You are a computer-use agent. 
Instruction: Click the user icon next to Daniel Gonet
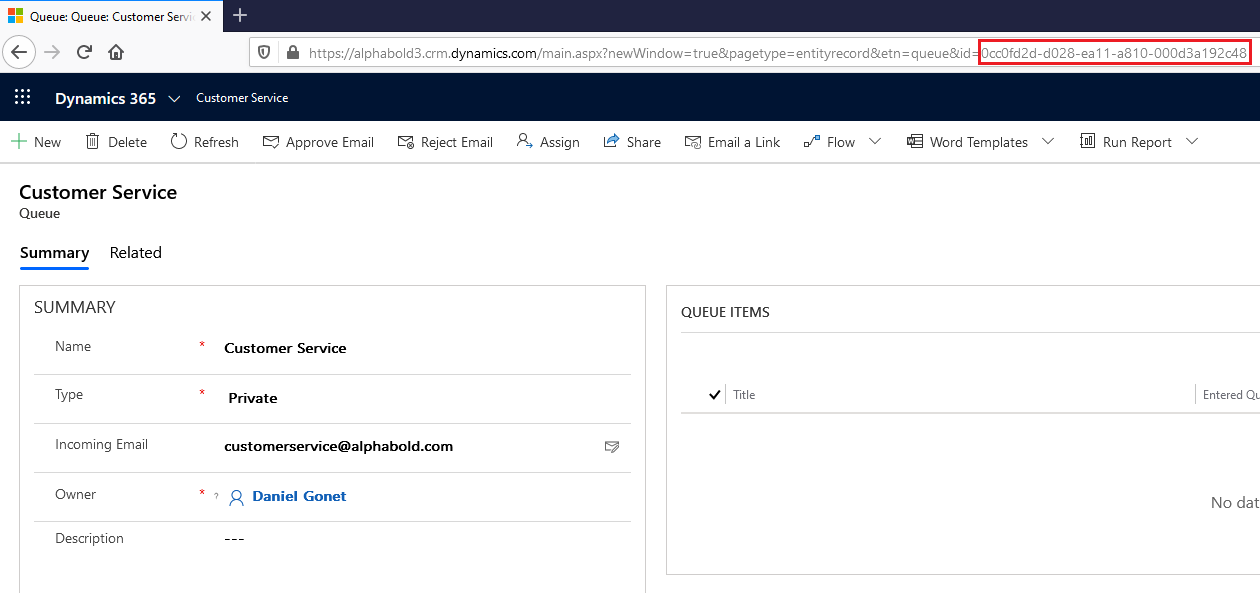(x=237, y=497)
